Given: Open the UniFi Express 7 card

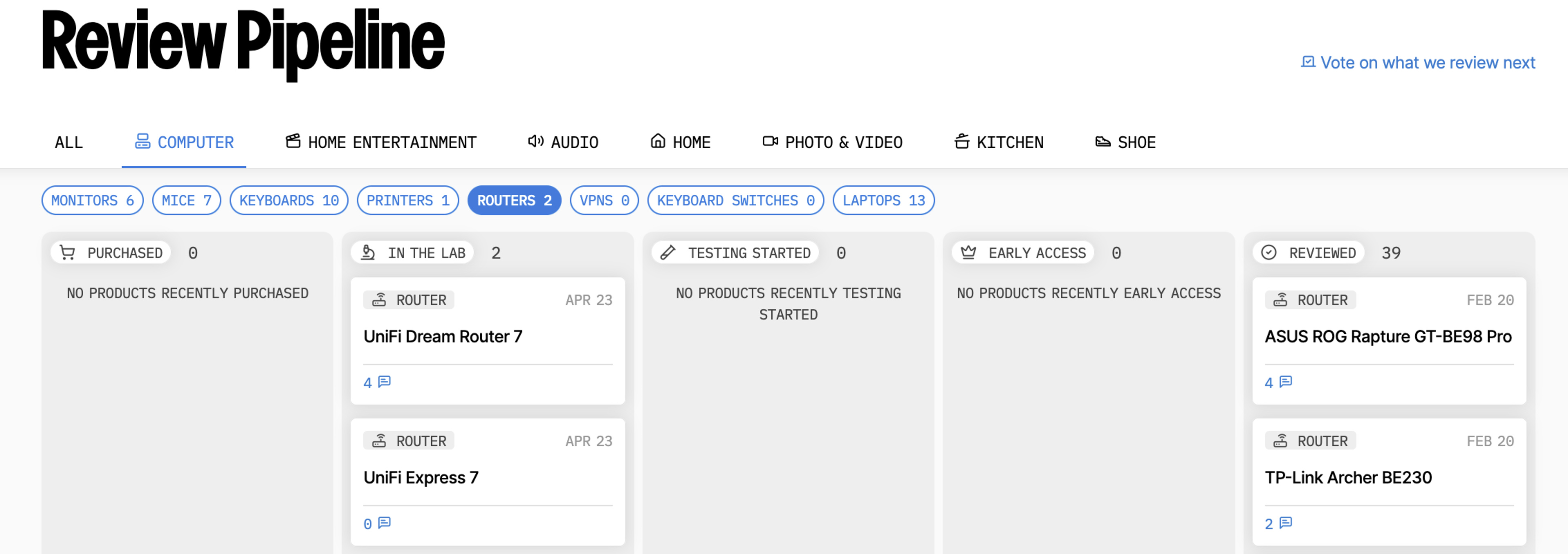Looking at the screenshot, I should [488, 482].
